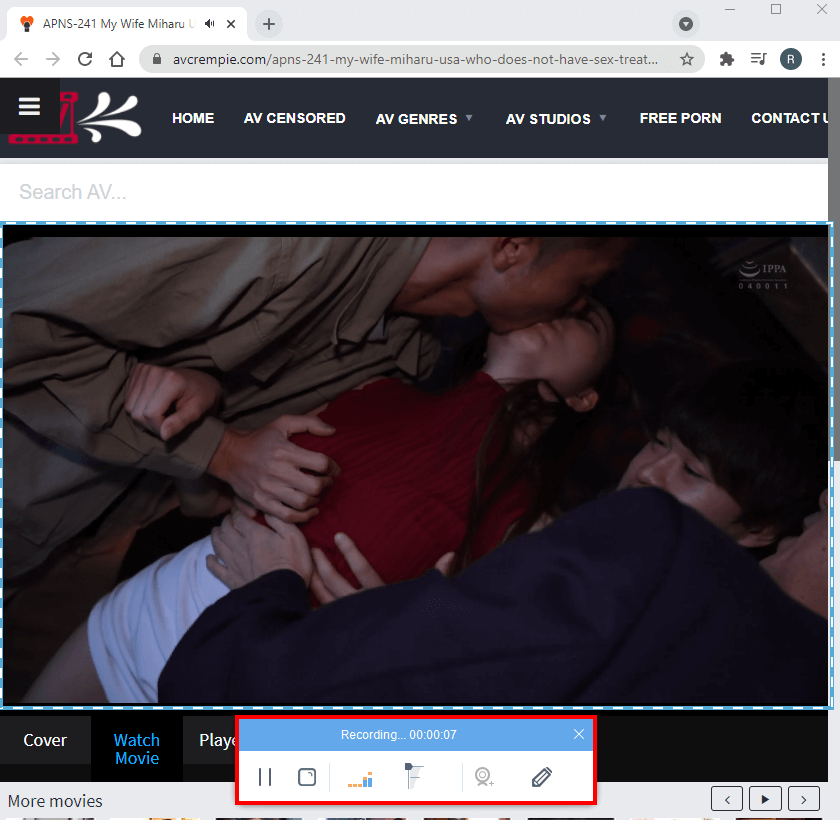Go back to the previous page
The image size is (840, 820).
point(21,59)
